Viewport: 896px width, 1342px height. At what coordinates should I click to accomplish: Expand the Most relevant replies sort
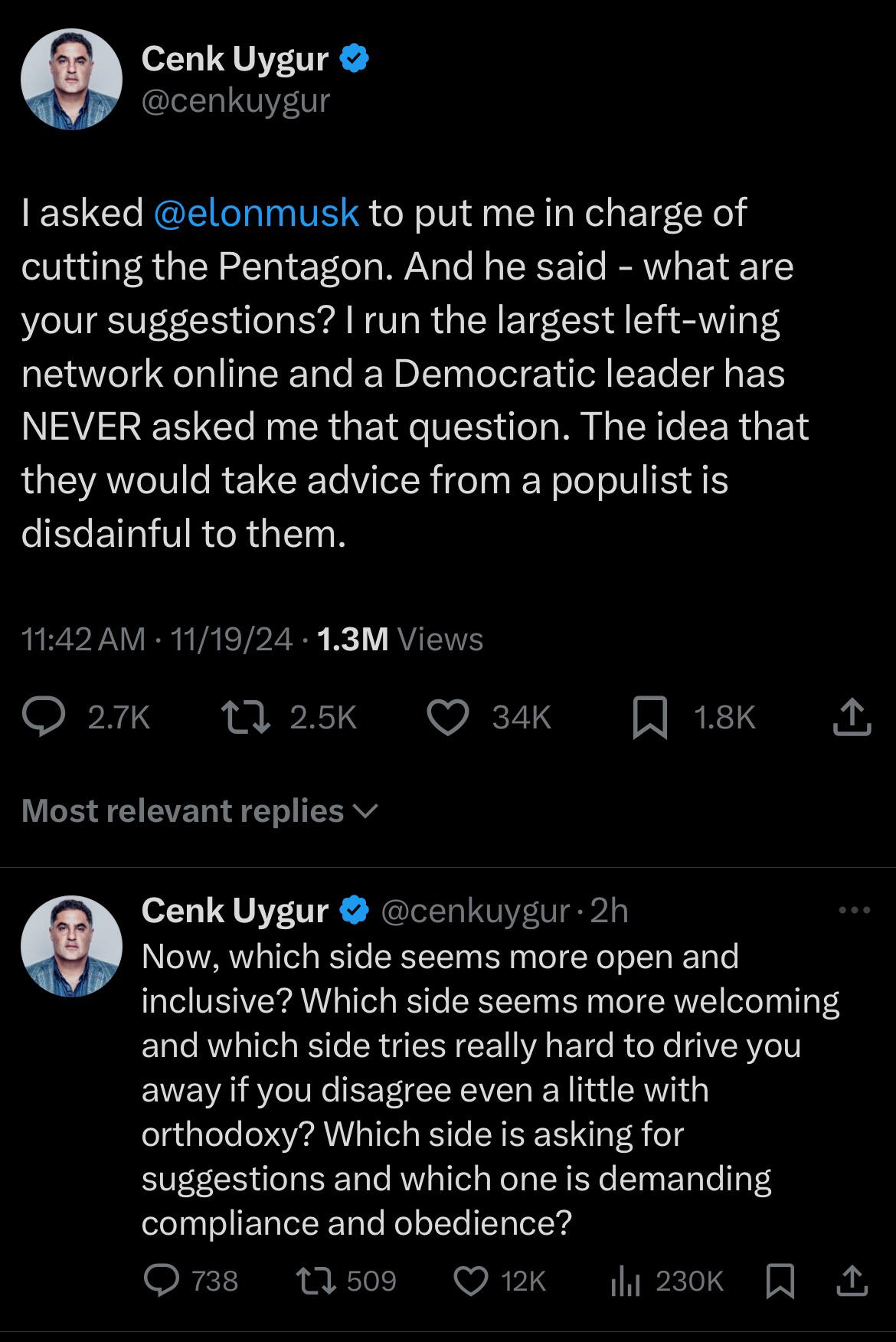[x=199, y=811]
